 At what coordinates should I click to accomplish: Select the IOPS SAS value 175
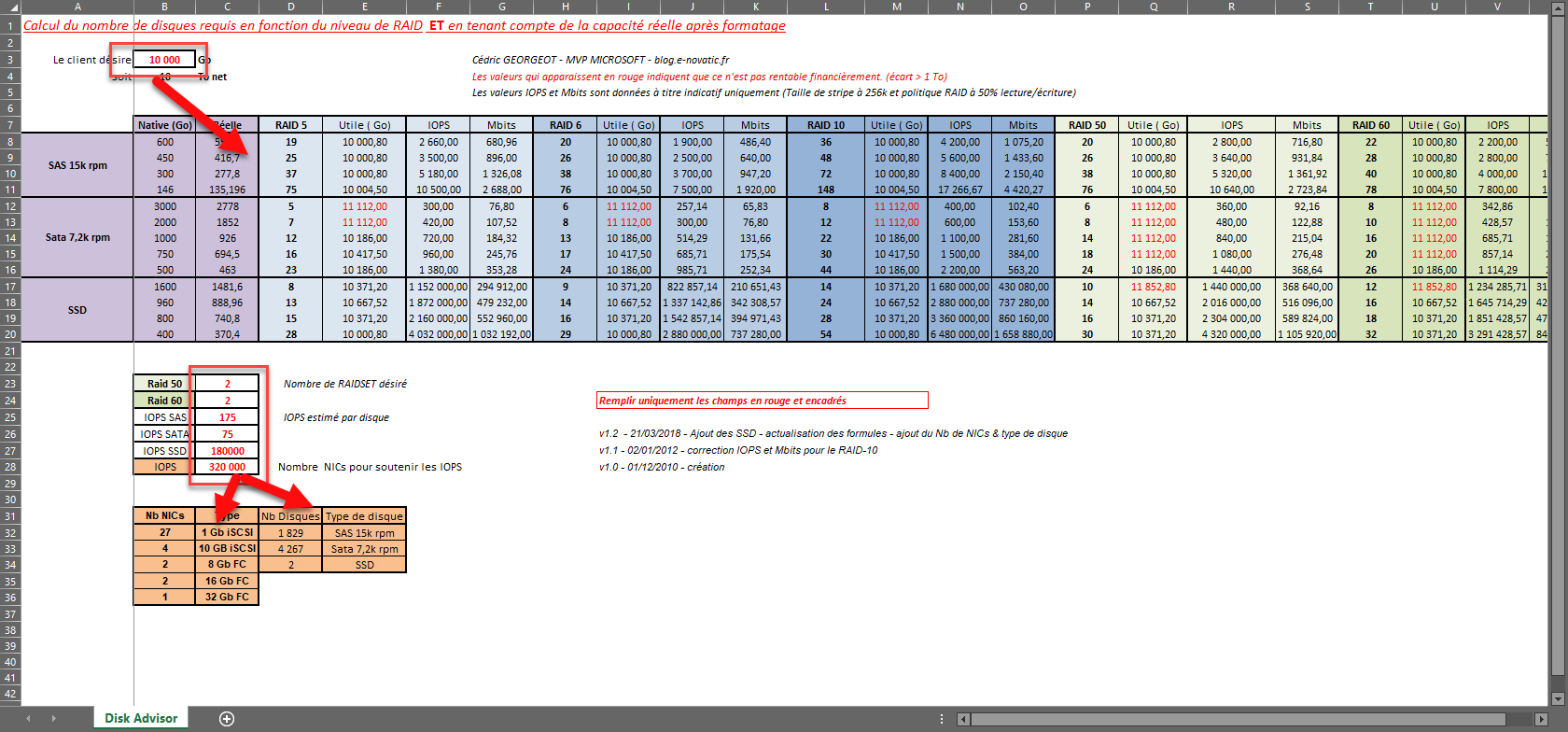click(x=227, y=417)
